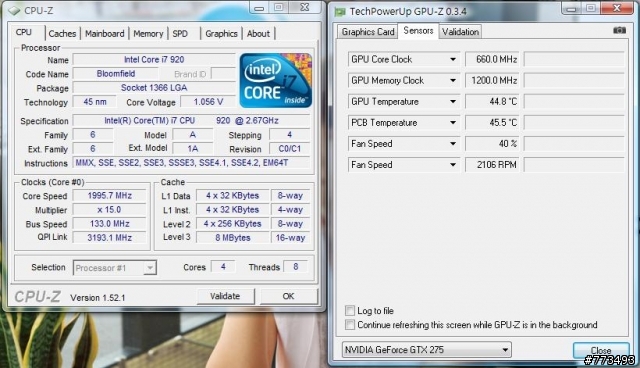This screenshot has height=368, width=640.
Task: Click the 133.0 MHz bus speed value
Action: [x=109, y=224]
